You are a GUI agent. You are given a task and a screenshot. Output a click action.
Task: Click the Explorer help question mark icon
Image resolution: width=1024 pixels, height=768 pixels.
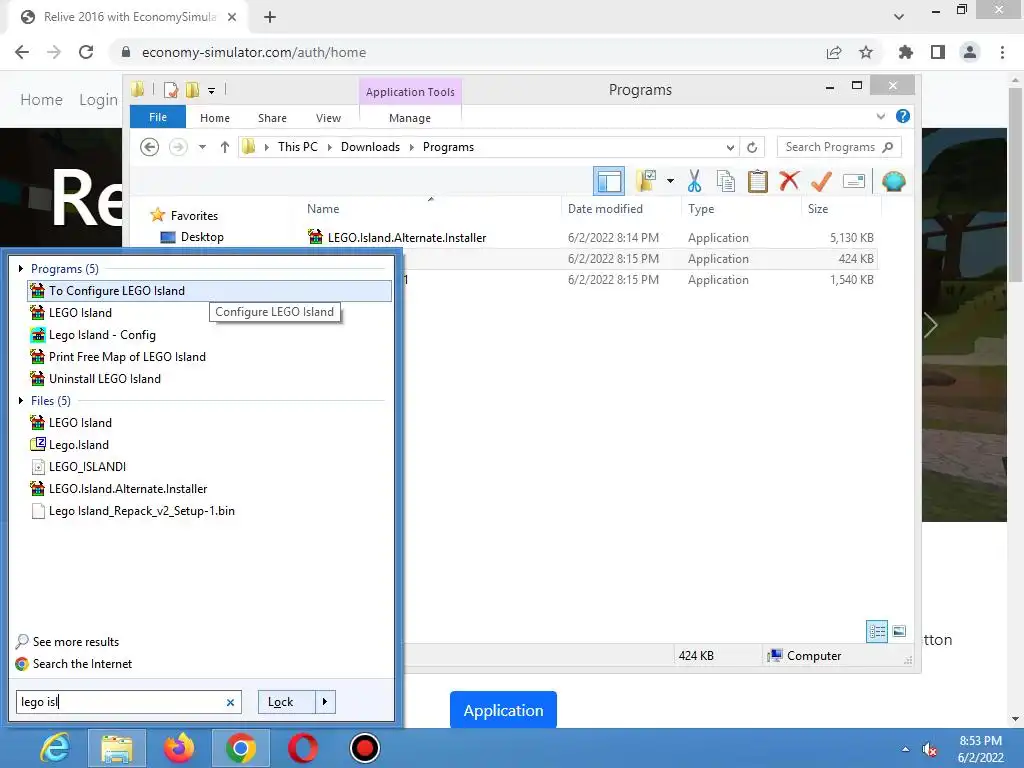tap(903, 116)
